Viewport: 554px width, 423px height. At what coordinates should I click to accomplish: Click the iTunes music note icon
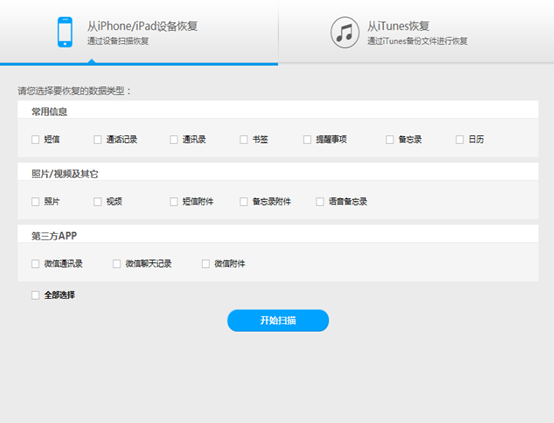tap(344, 33)
